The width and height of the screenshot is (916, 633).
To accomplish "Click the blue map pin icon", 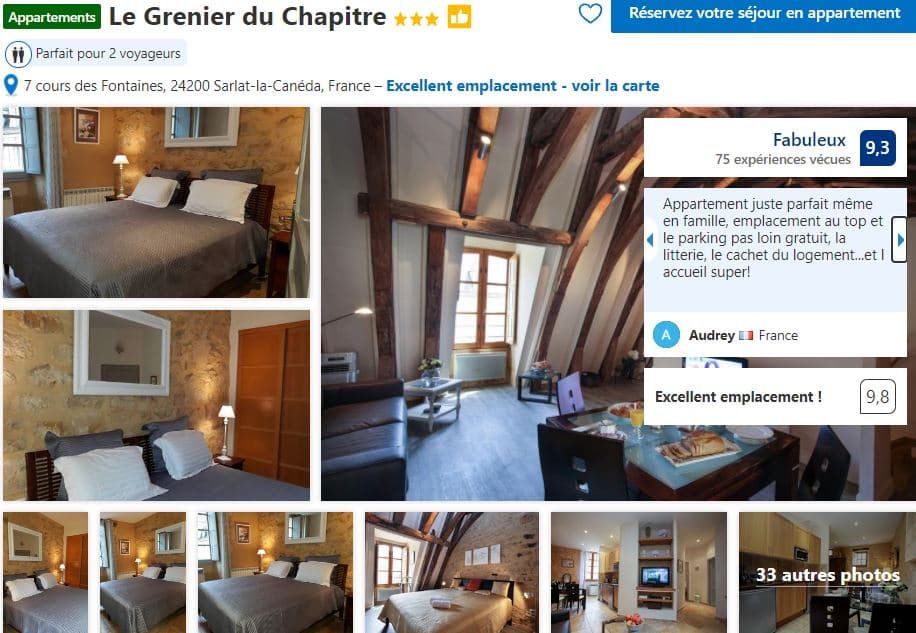I will 11,85.
